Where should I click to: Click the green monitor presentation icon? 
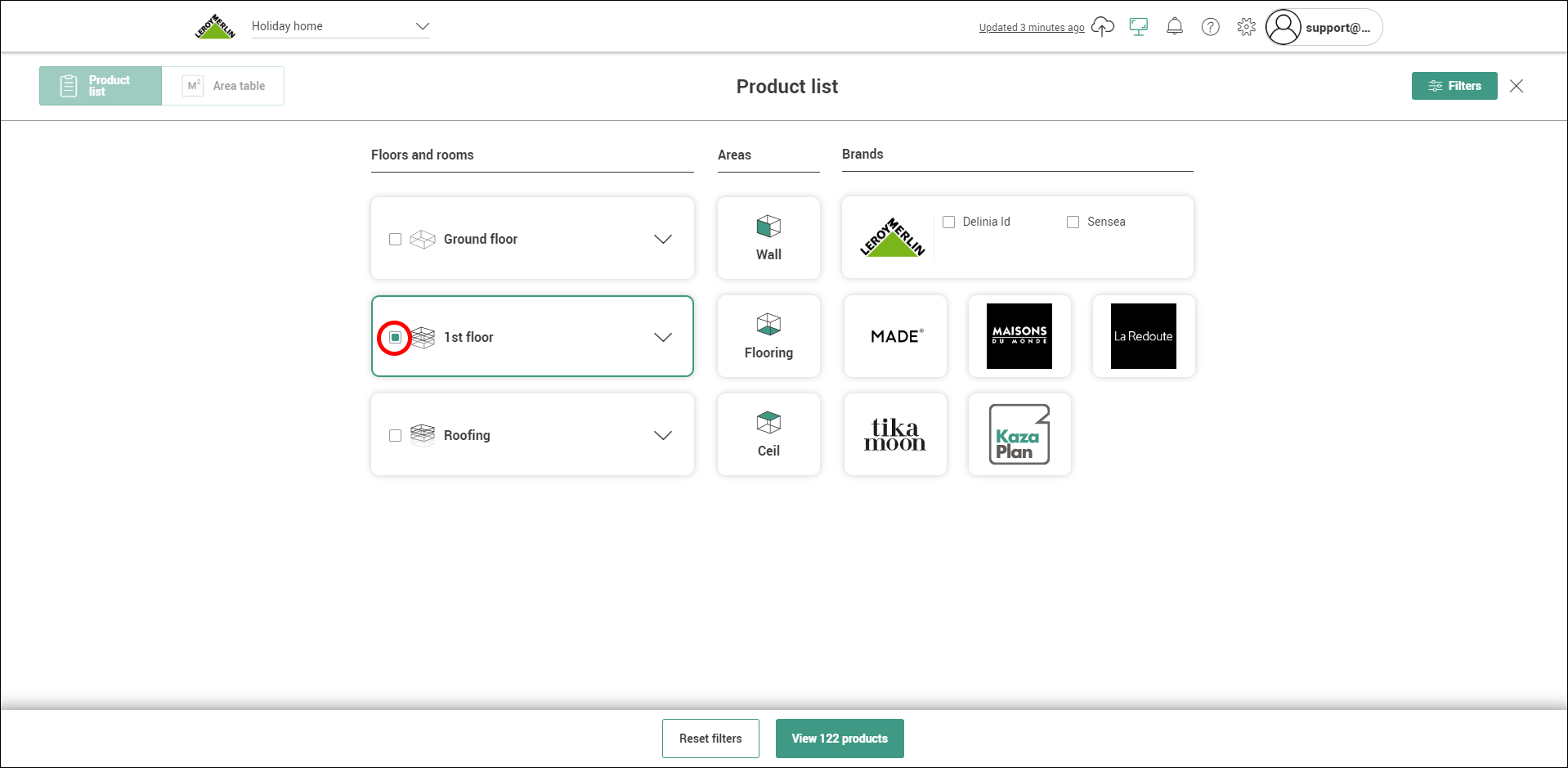tap(1138, 27)
